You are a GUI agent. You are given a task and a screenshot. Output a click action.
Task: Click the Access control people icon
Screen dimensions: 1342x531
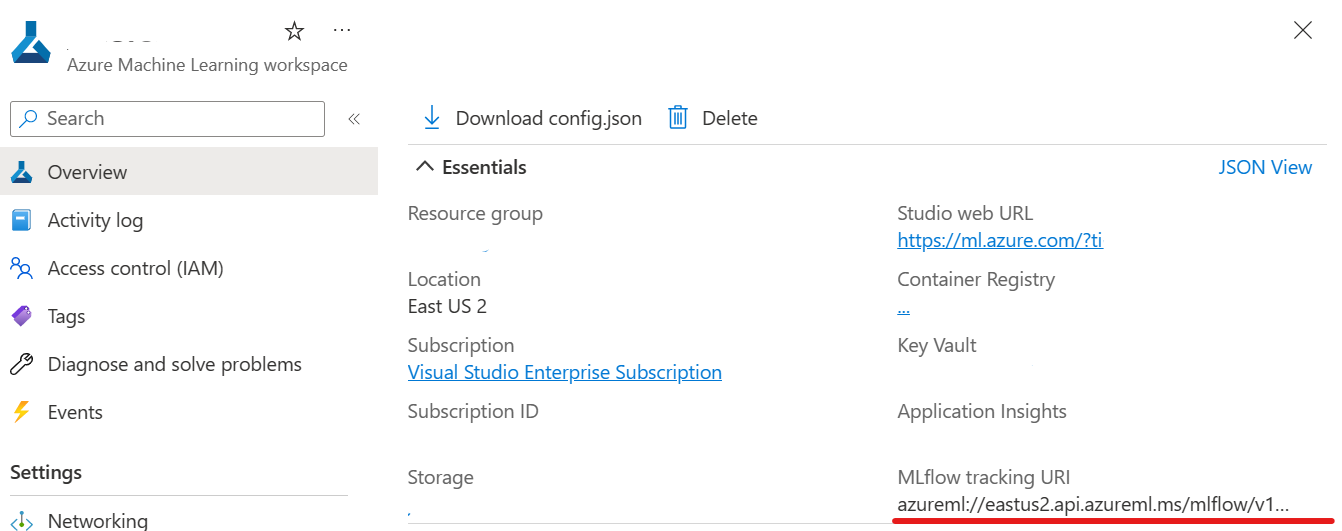pyautogui.click(x=22, y=268)
